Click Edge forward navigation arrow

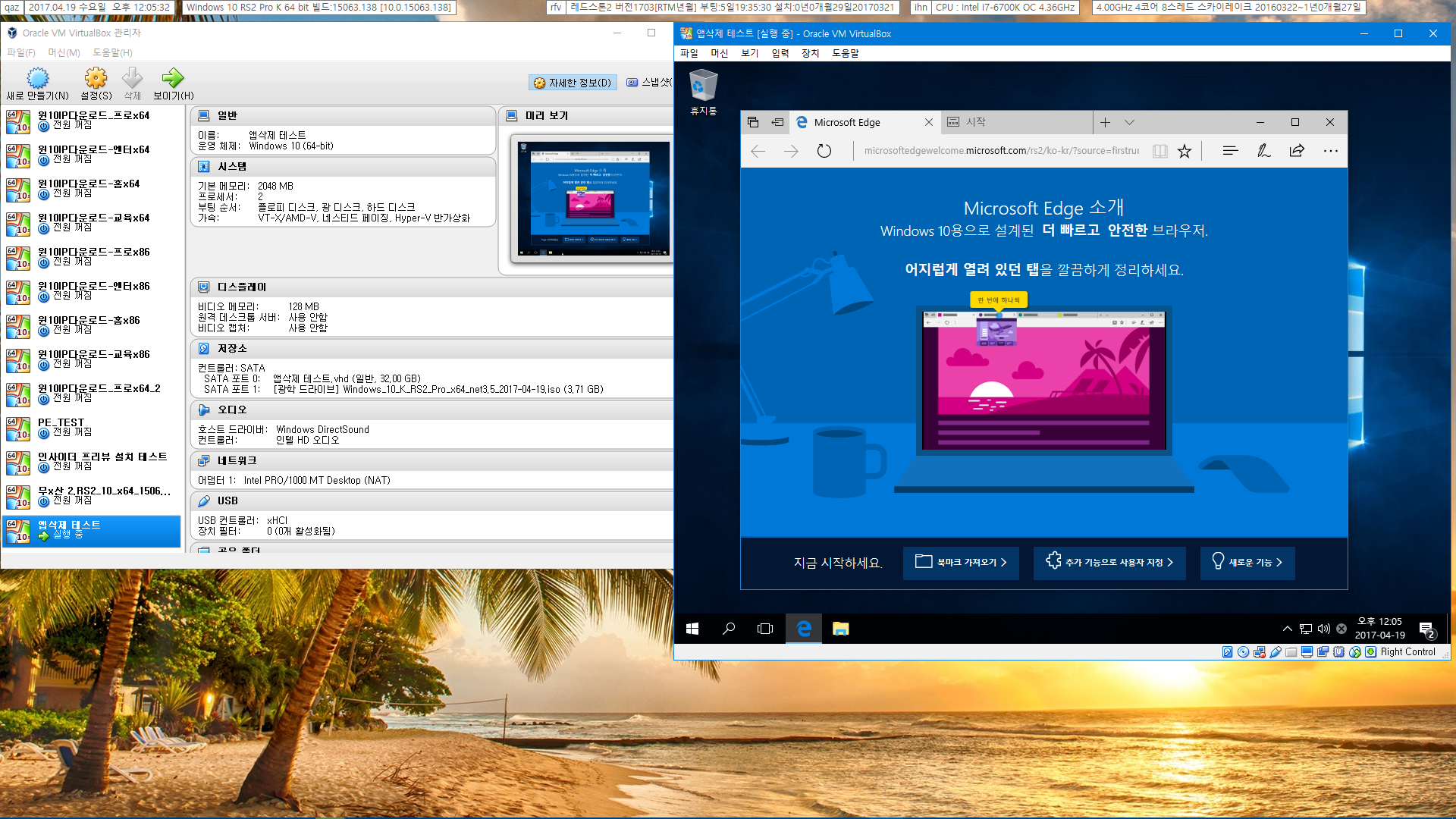(x=791, y=151)
